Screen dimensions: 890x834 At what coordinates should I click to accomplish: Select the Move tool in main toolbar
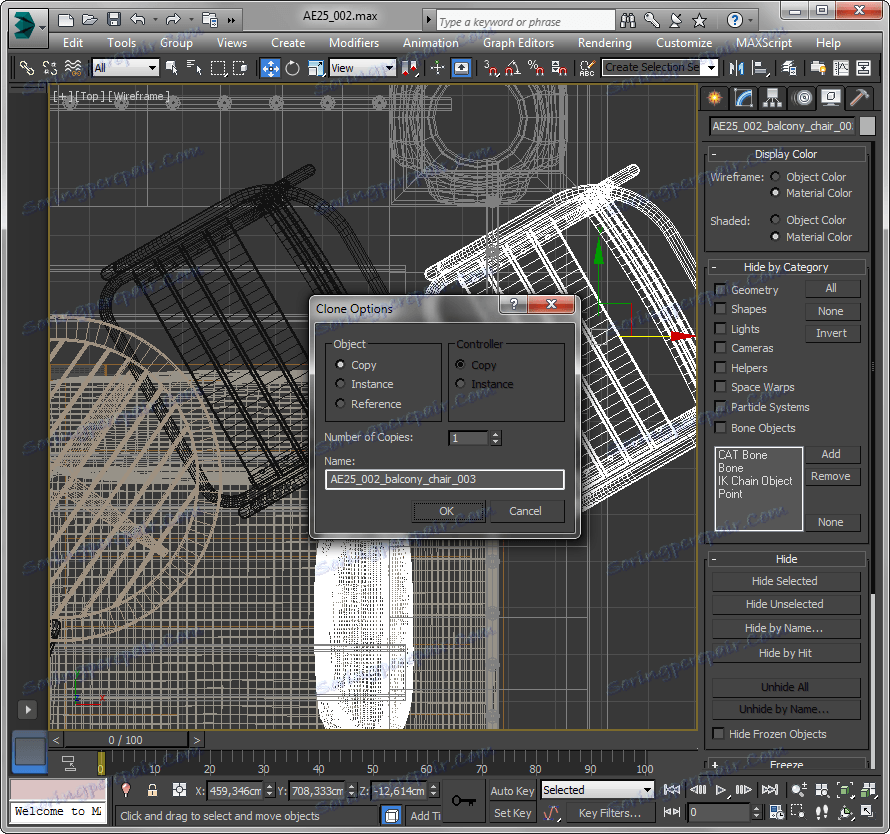tap(270, 68)
